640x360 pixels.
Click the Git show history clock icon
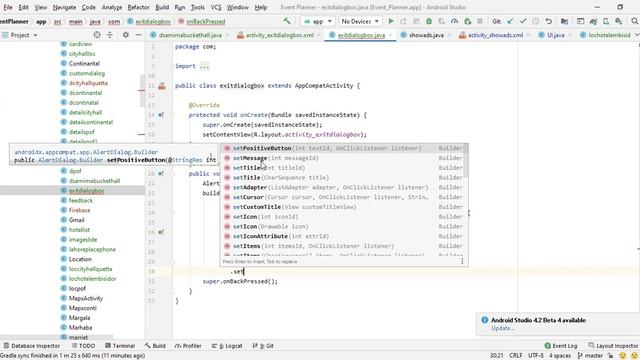[x=536, y=21]
